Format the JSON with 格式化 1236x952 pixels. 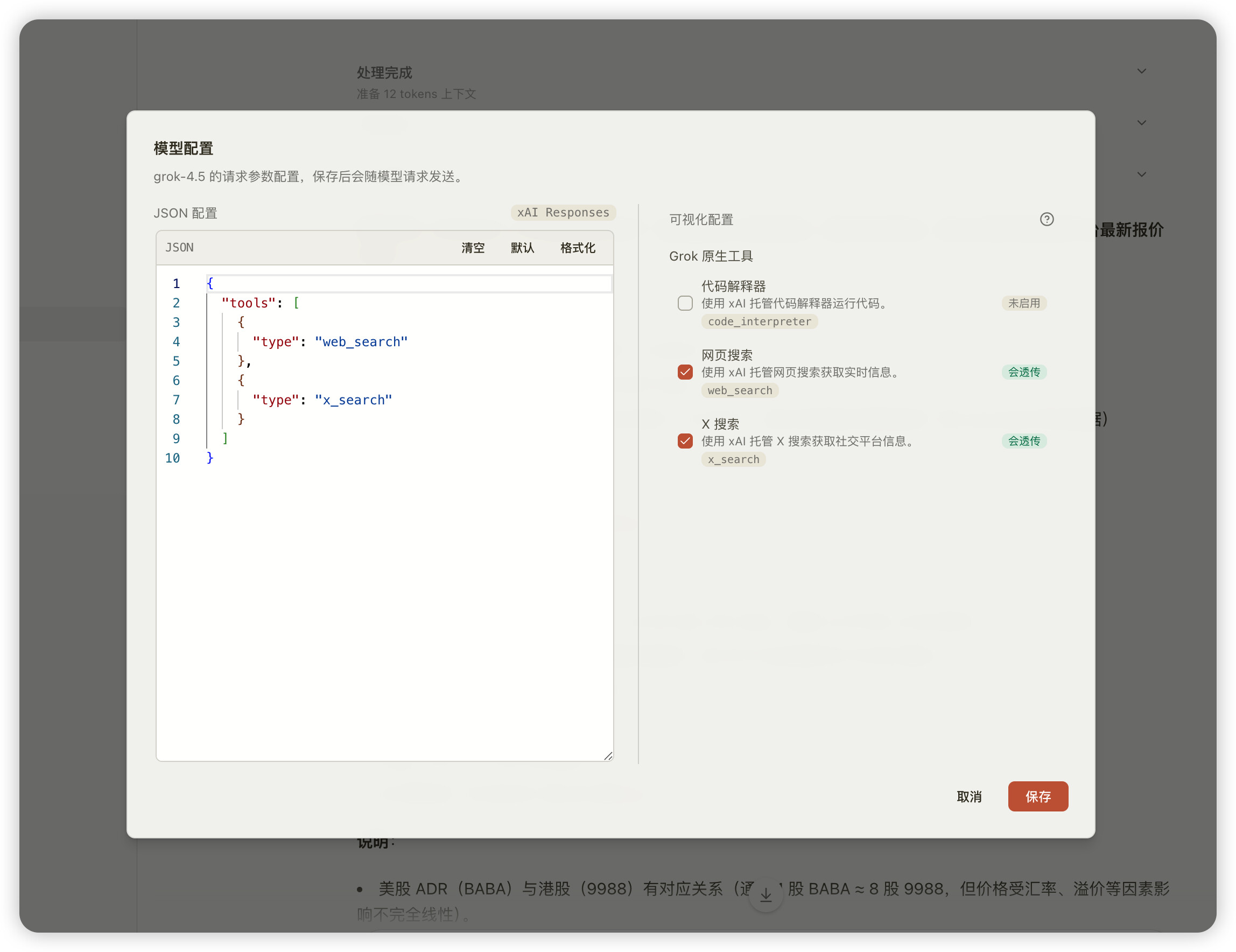pyautogui.click(x=577, y=248)
